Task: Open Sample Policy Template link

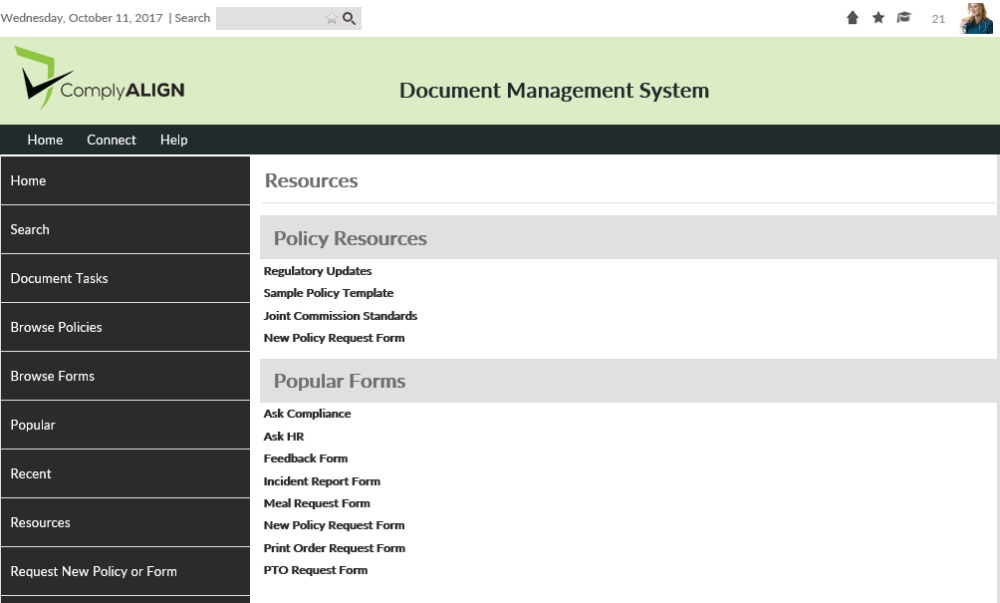Action: 328,293
